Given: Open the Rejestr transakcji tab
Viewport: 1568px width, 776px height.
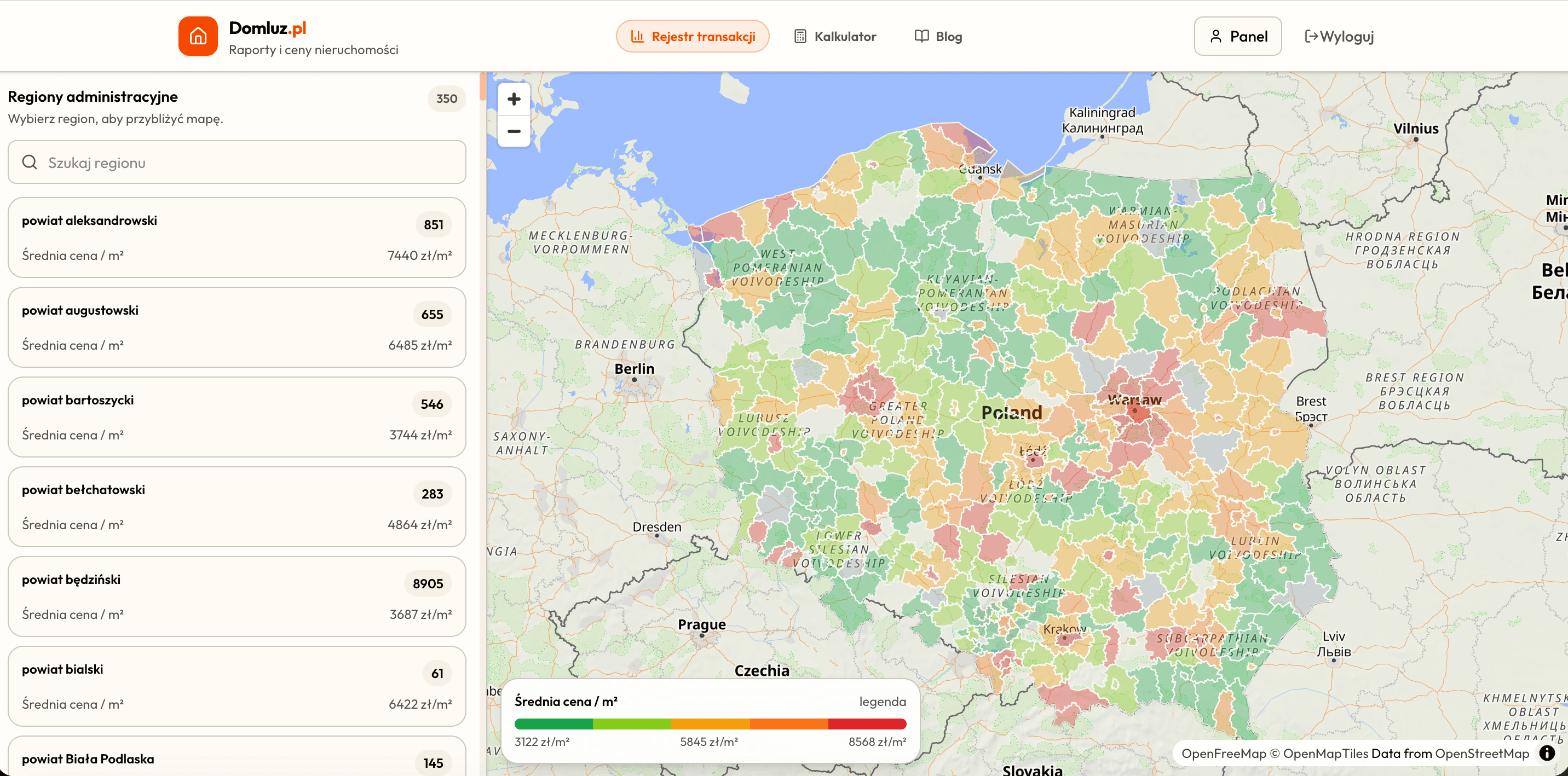Looking at the screenshot, I should click(x=693, y=37).
